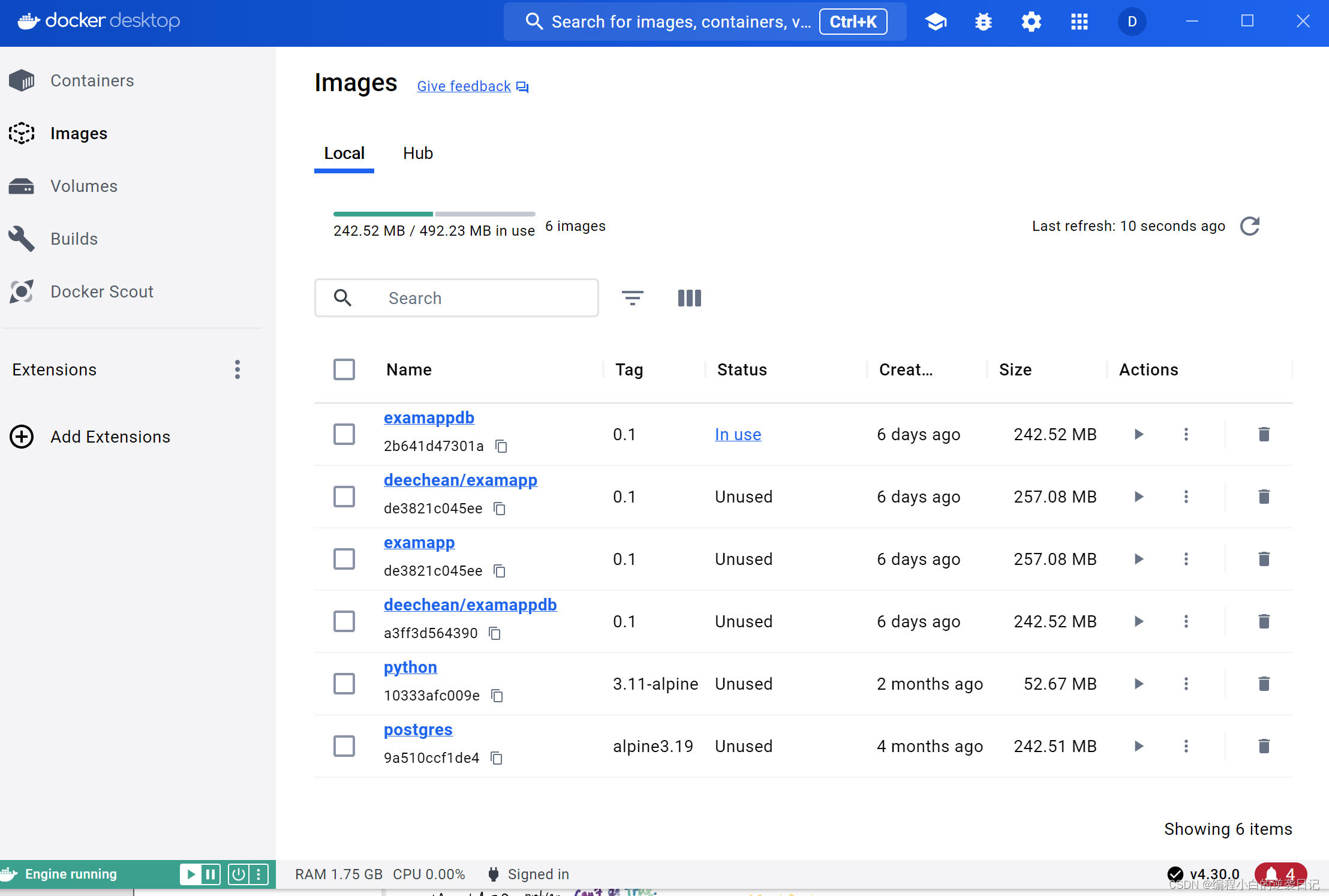Click the engine power quit button
Viewport: 1329px width, 896px height.
click(238, 874)
